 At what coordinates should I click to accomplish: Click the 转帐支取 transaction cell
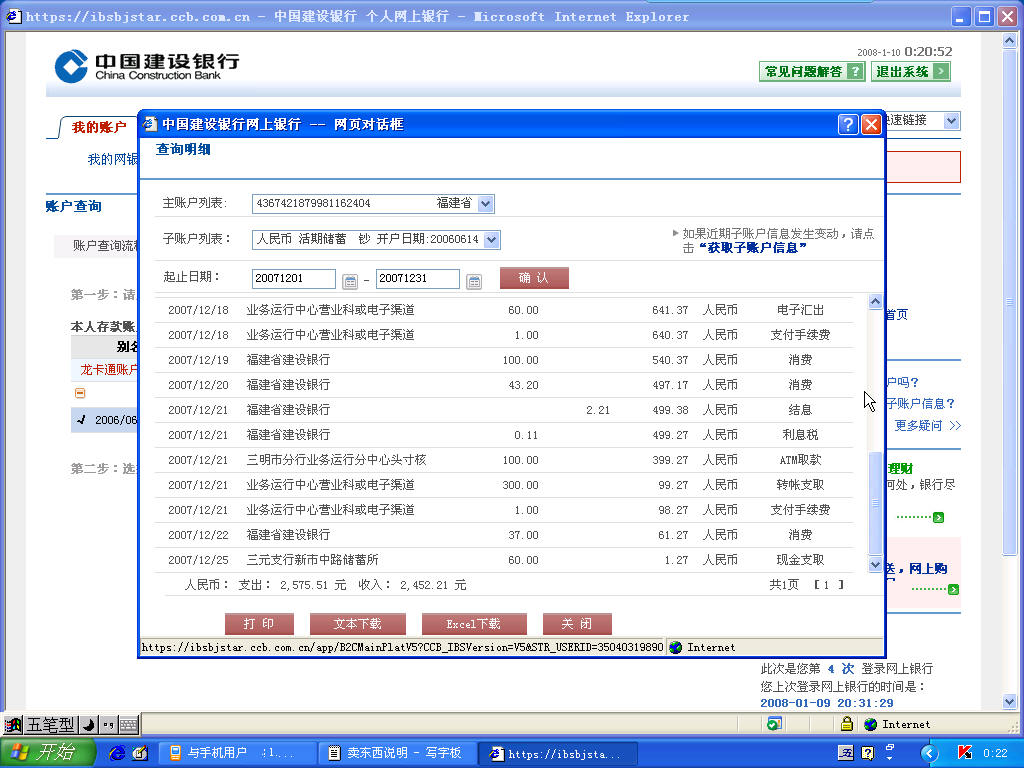[x=800, y=485]
